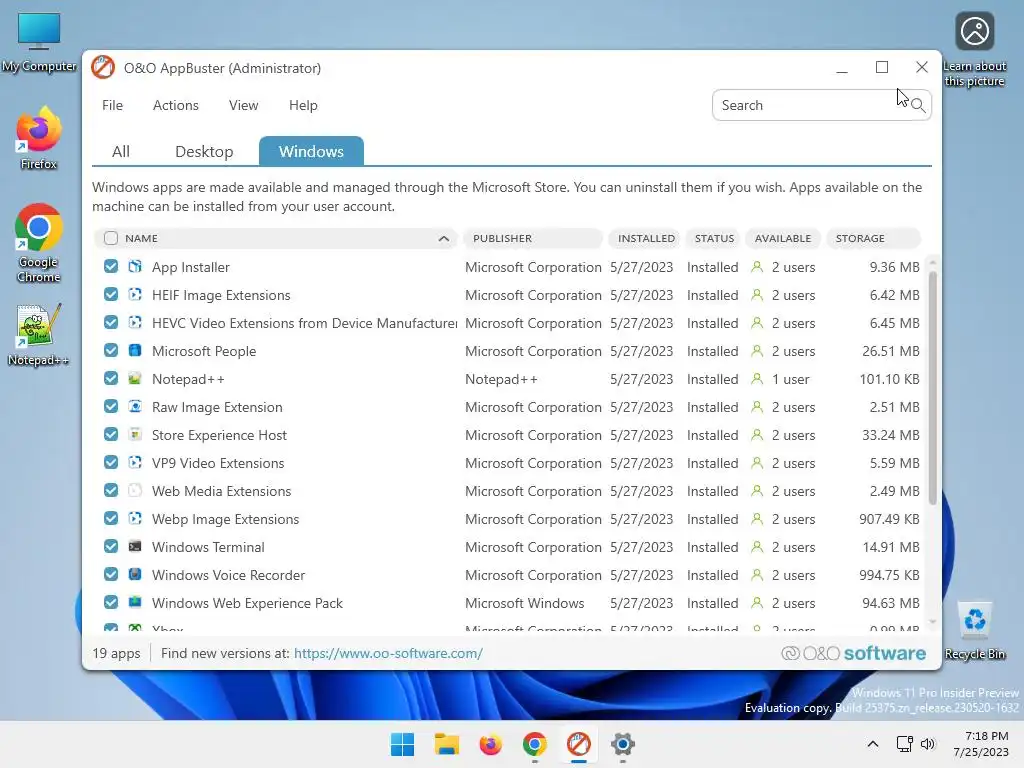Click the Learn about this picture icon
This screenshot has height=768, width=1024.
click(x=974, y=50)
